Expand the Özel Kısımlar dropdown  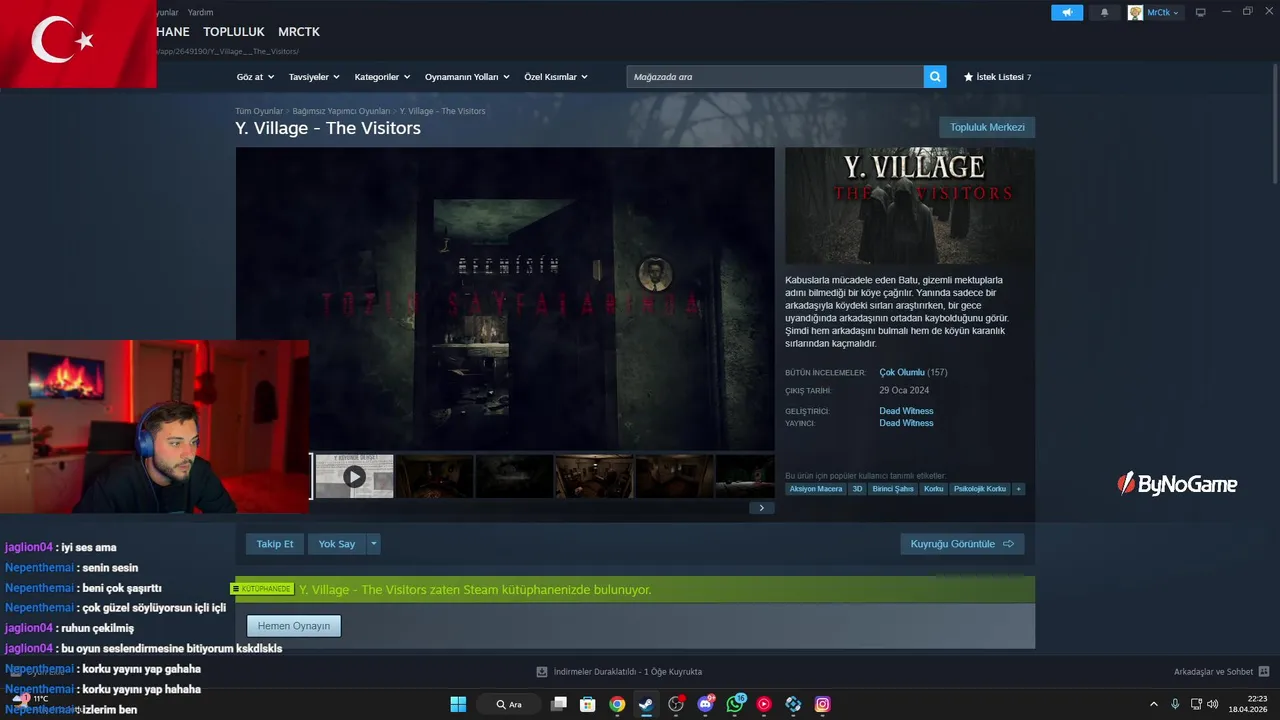pos(556,77)
